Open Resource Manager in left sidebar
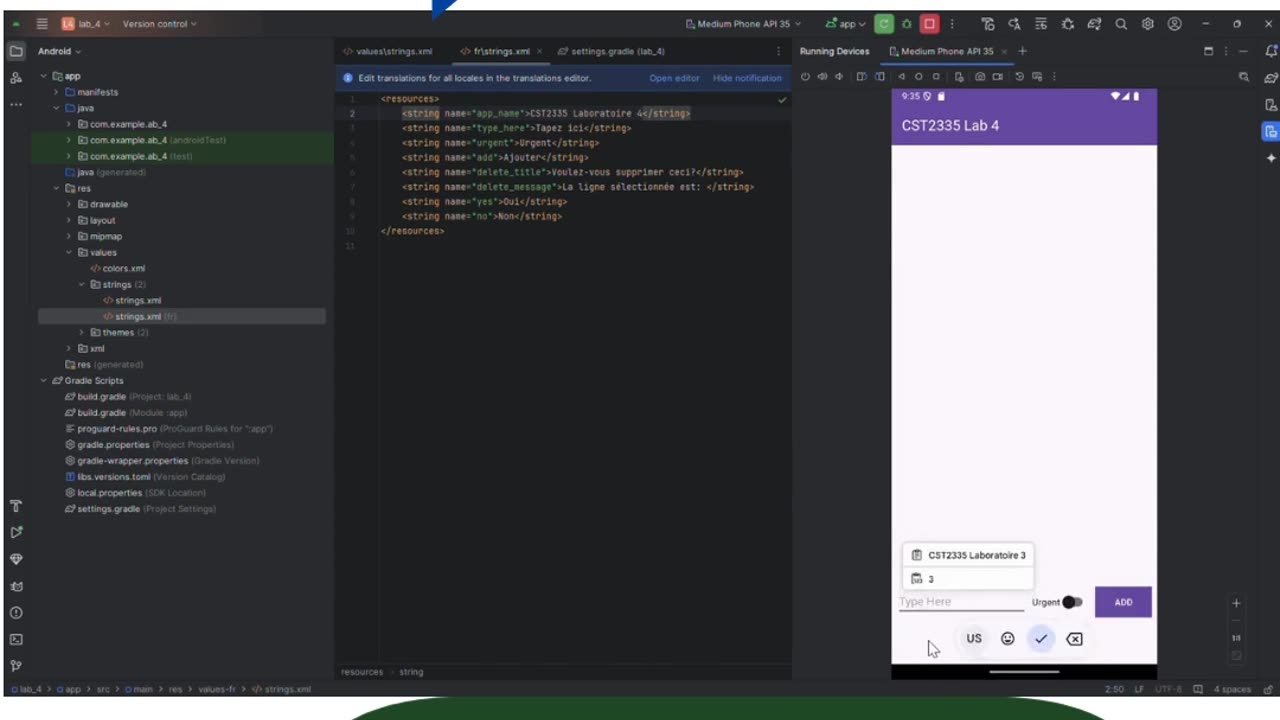 tap(16, 78)
